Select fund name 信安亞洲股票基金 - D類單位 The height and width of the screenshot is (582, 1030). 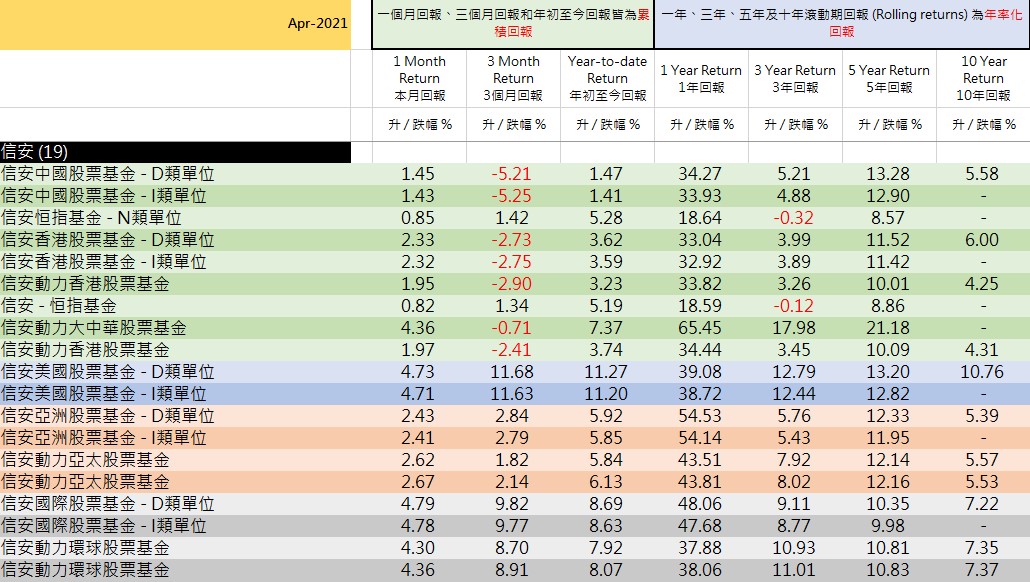[x=108, y=416]
